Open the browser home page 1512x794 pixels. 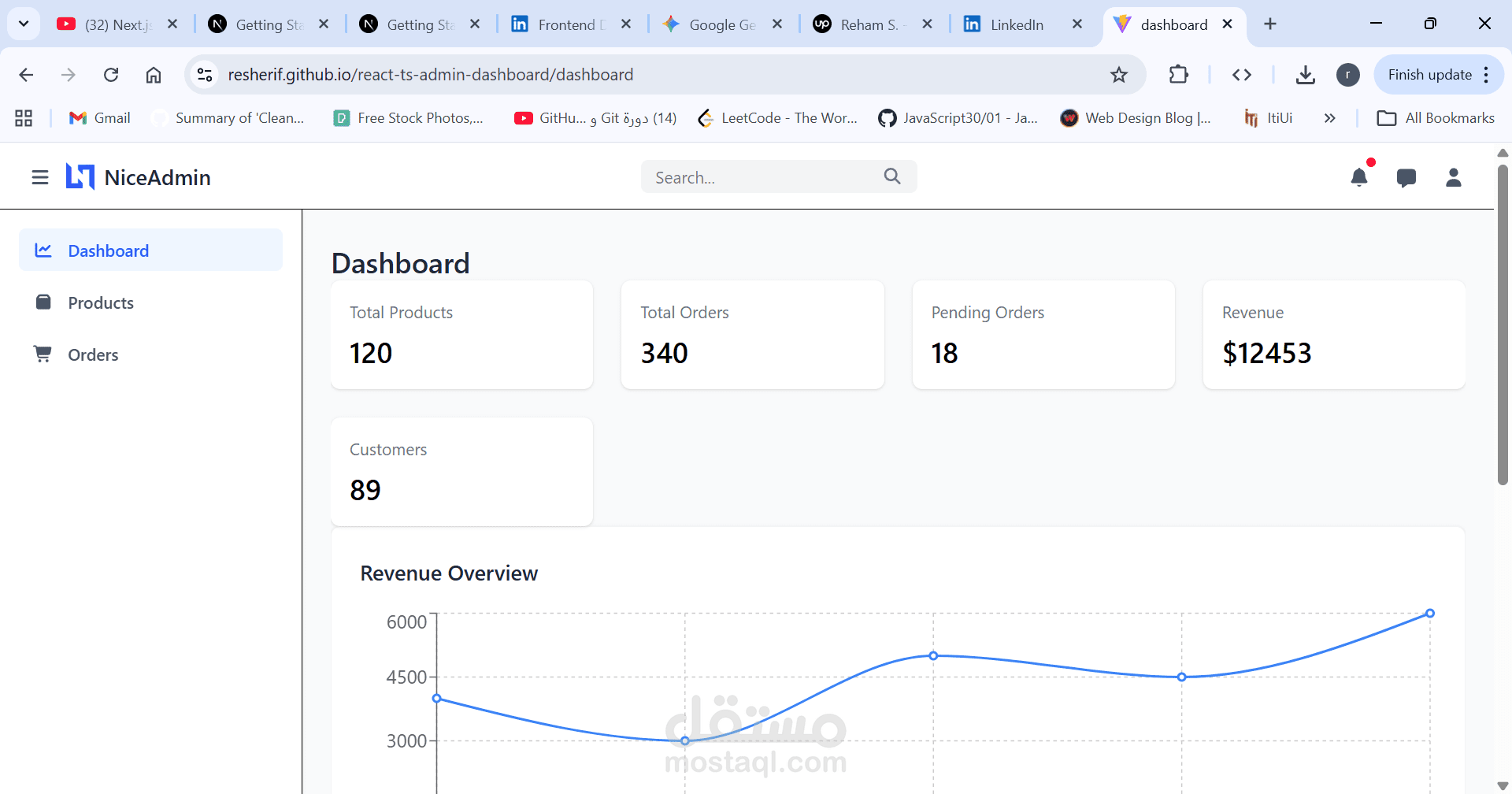(154, 75)
